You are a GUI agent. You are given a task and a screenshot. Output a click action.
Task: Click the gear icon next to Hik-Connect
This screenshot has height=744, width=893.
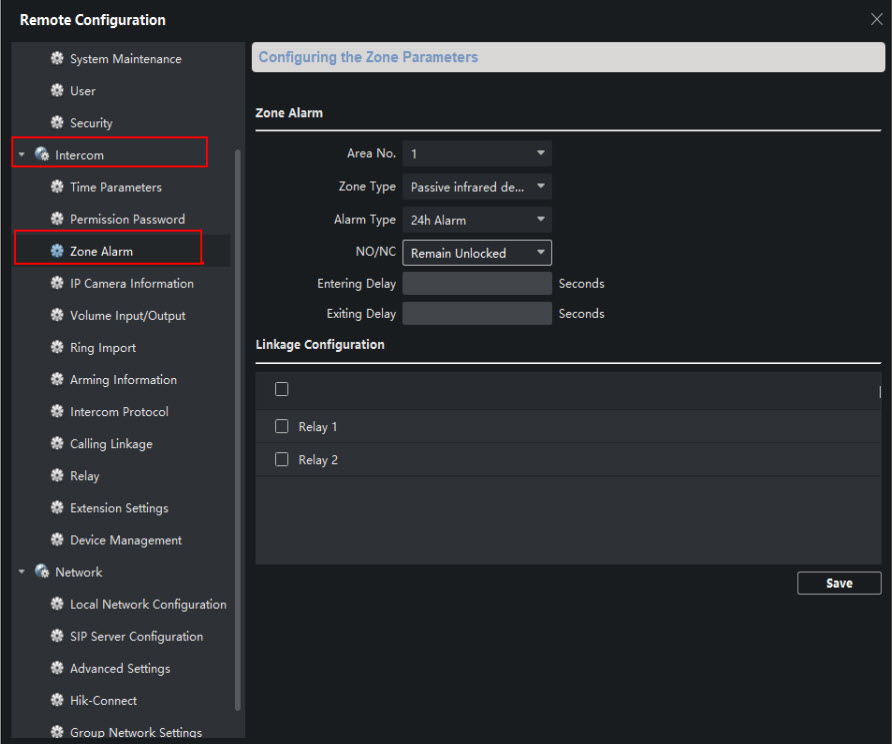click(x=57, y=701)
